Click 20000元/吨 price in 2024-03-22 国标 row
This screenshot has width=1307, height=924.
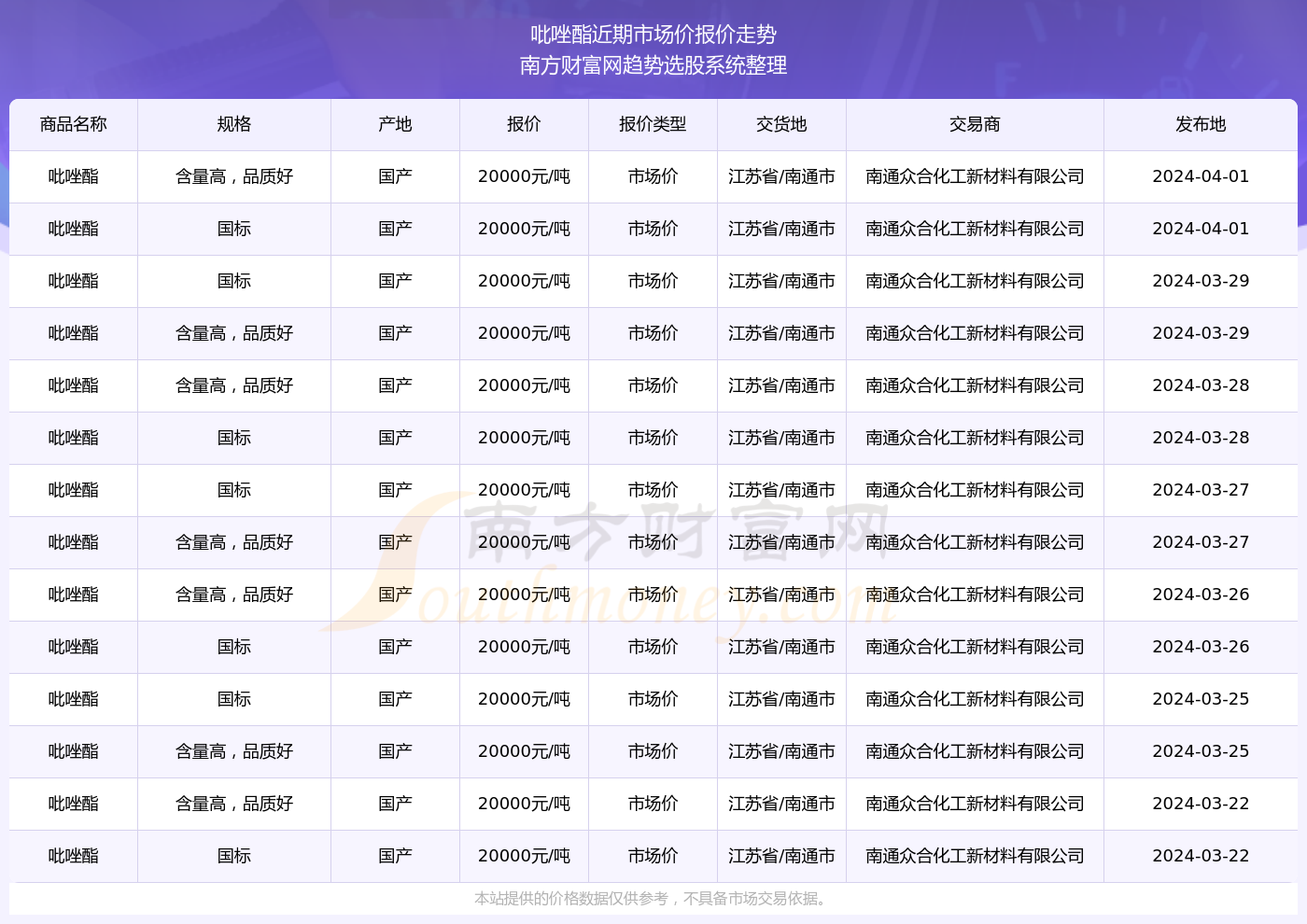click(524, 856)
